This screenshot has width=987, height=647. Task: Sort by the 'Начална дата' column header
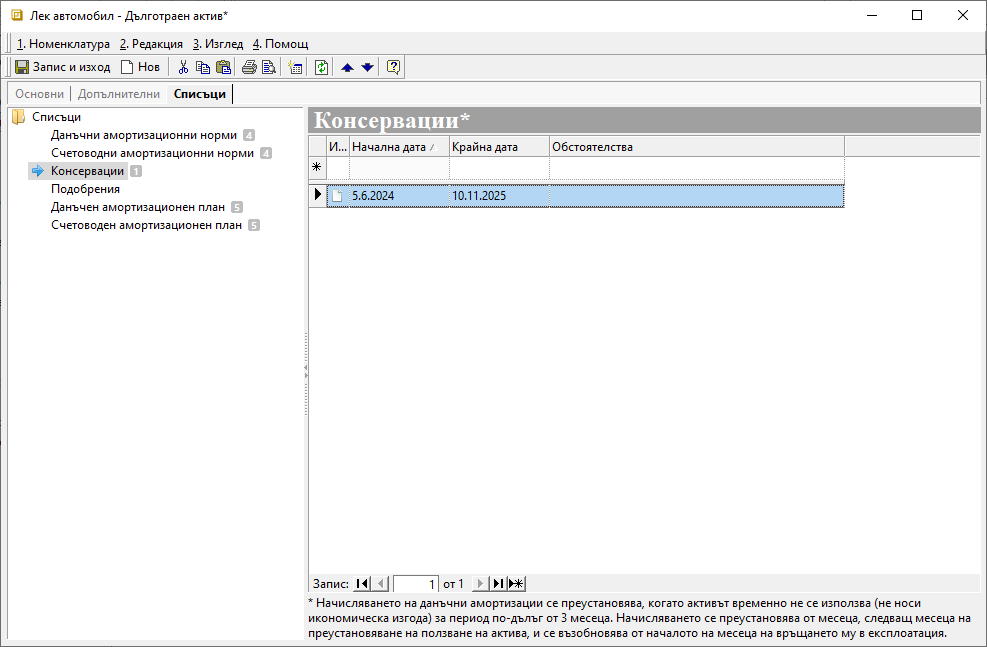tap(389, 147)
